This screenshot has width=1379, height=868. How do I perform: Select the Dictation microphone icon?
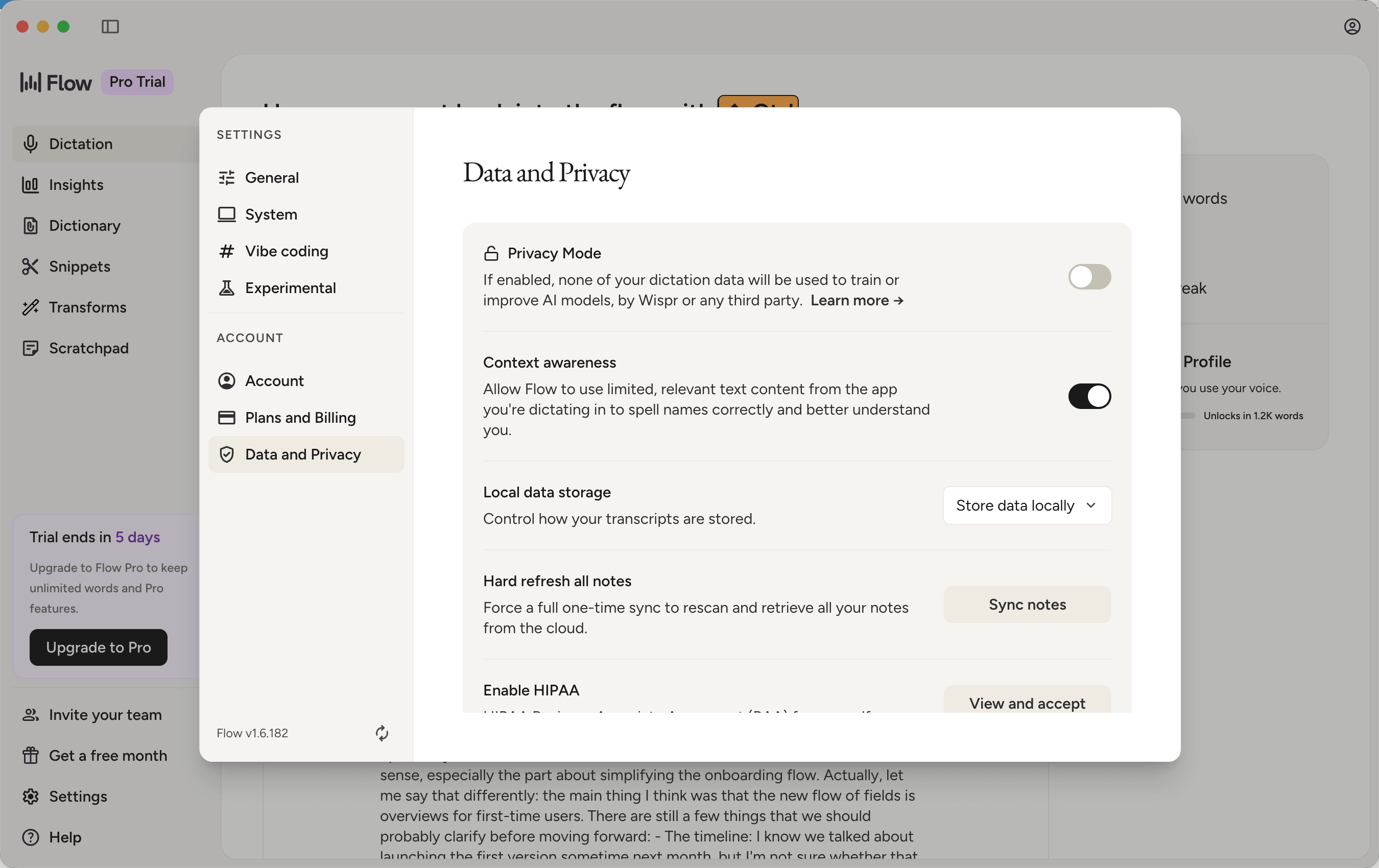pos(30,143)
